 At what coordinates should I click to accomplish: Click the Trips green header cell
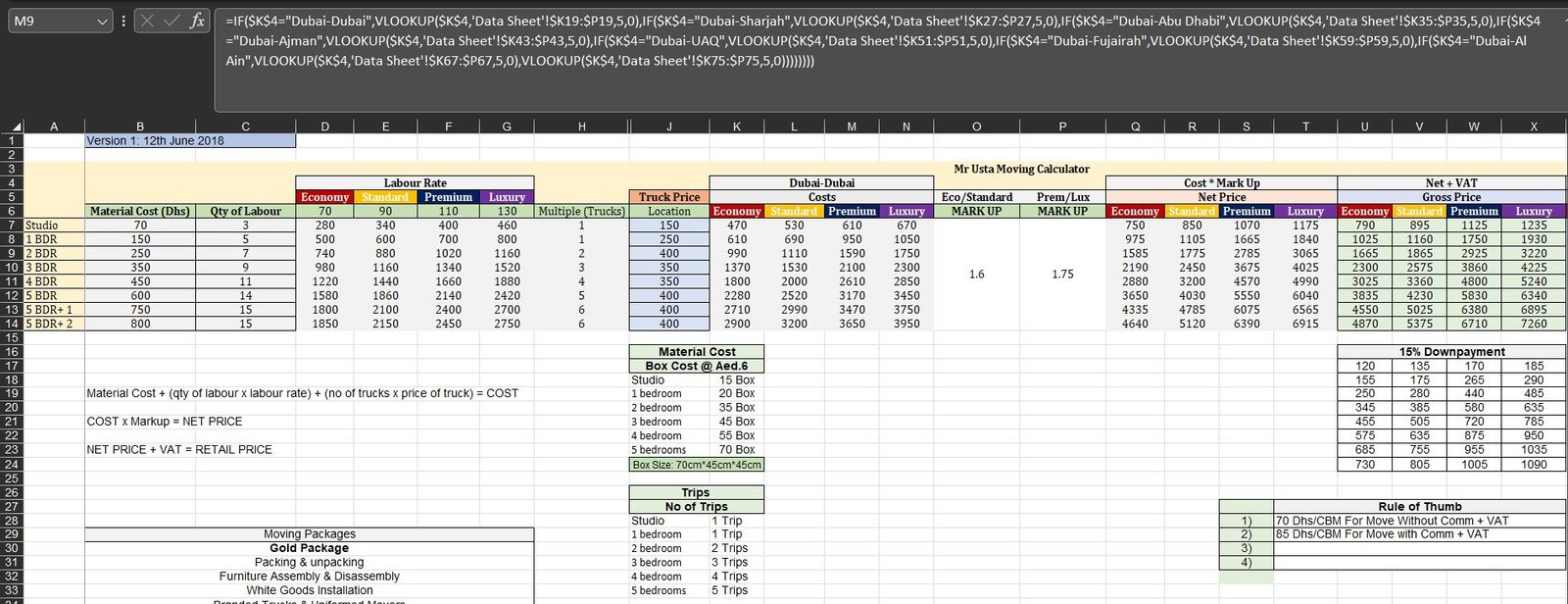(x=696, y=492)
